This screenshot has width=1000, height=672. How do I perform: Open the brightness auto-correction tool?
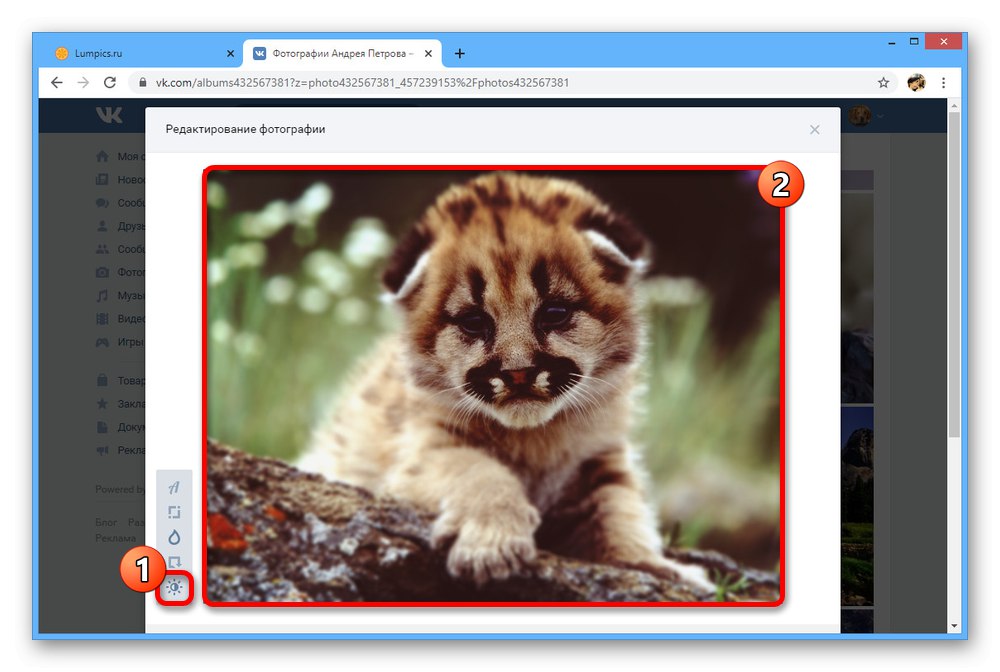(174, 588)
